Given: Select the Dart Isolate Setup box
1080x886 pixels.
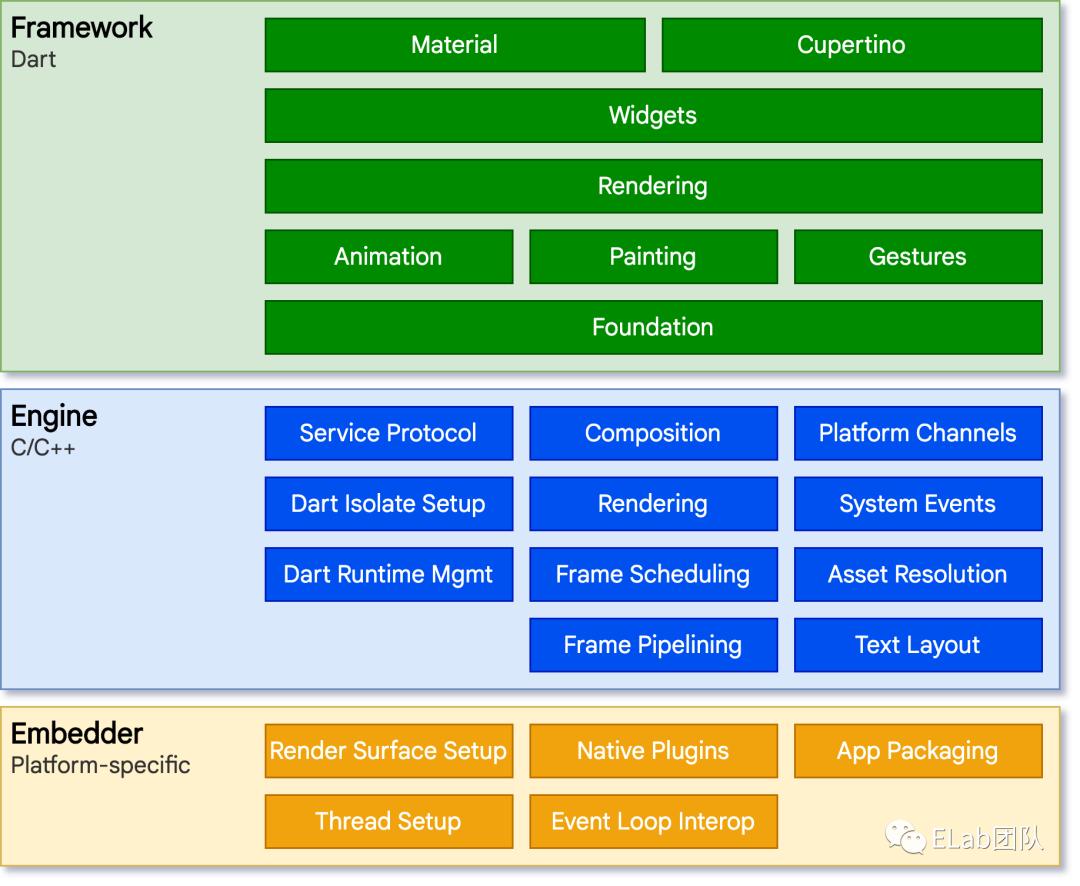Looking at the screenshot, I should 388,503.
